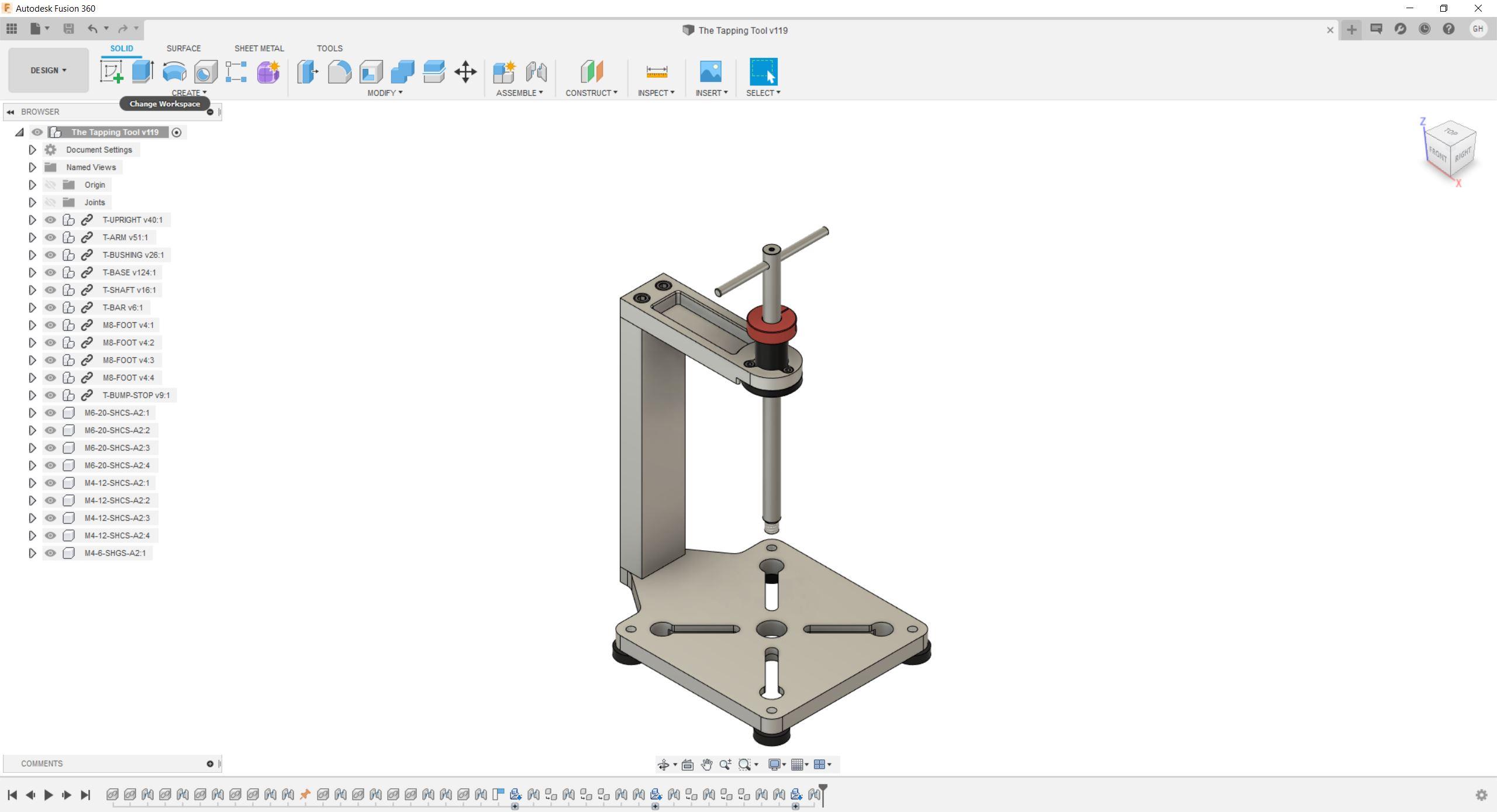Click the Move/Copy arrows icon

point(465,72)
